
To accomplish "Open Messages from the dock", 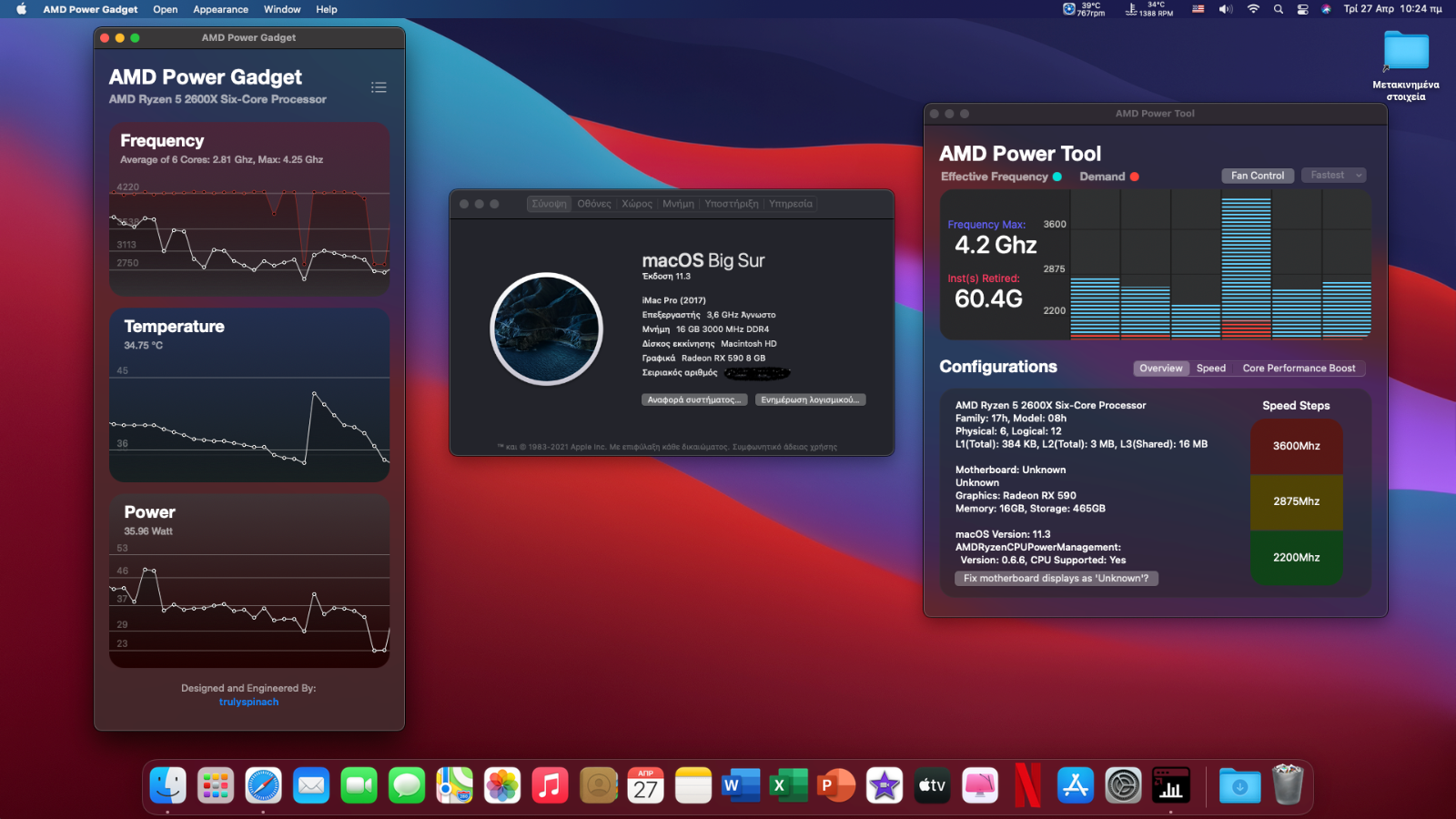I will tap(407, 785).
